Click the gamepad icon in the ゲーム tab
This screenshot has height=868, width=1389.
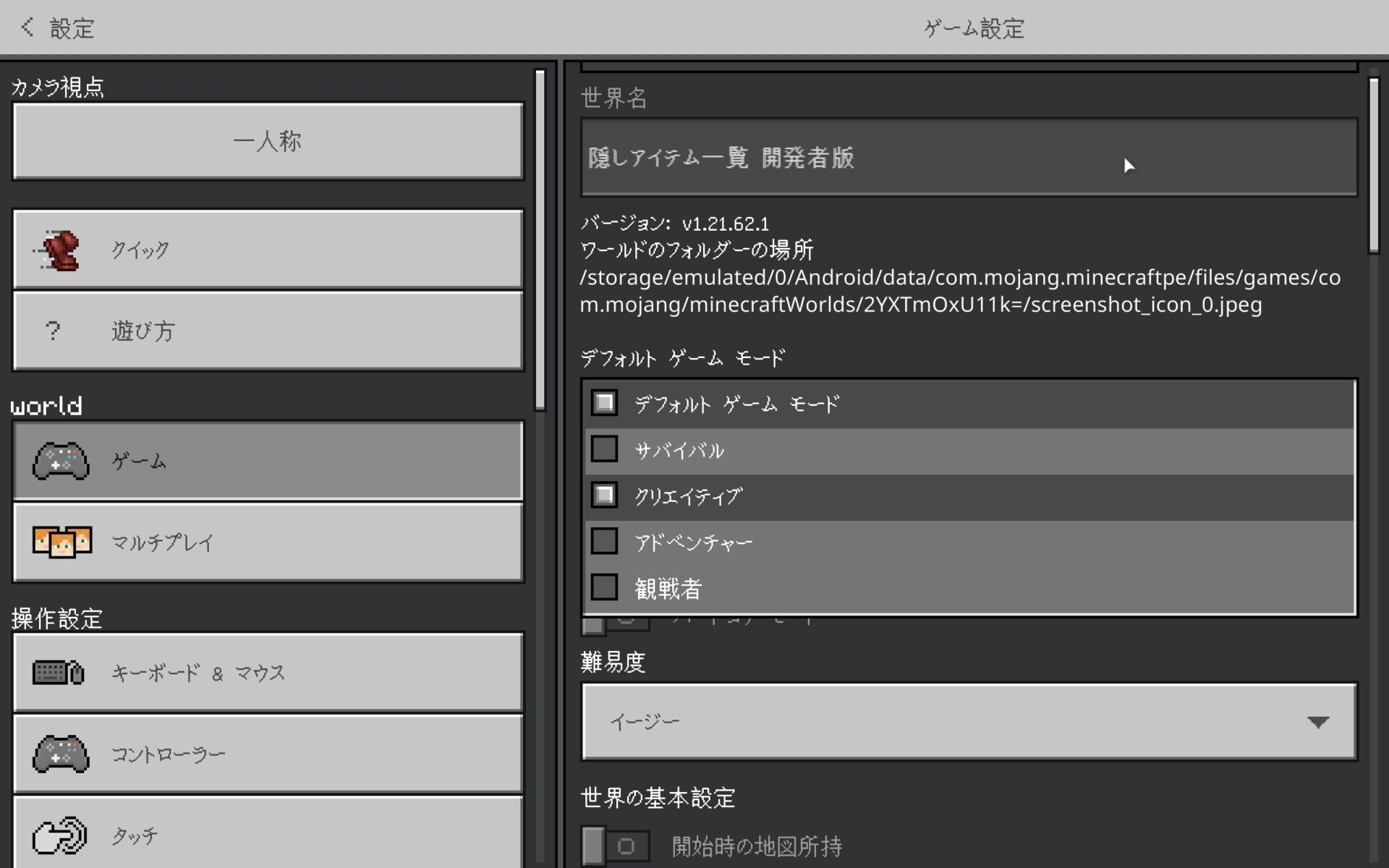(61, 461)
